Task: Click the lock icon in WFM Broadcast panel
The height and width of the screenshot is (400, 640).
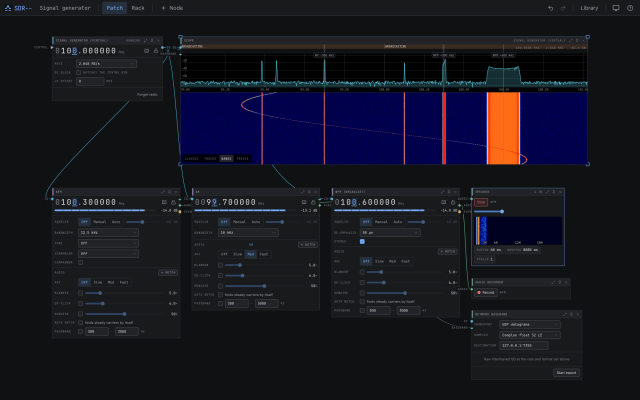Action: point(453,202)
